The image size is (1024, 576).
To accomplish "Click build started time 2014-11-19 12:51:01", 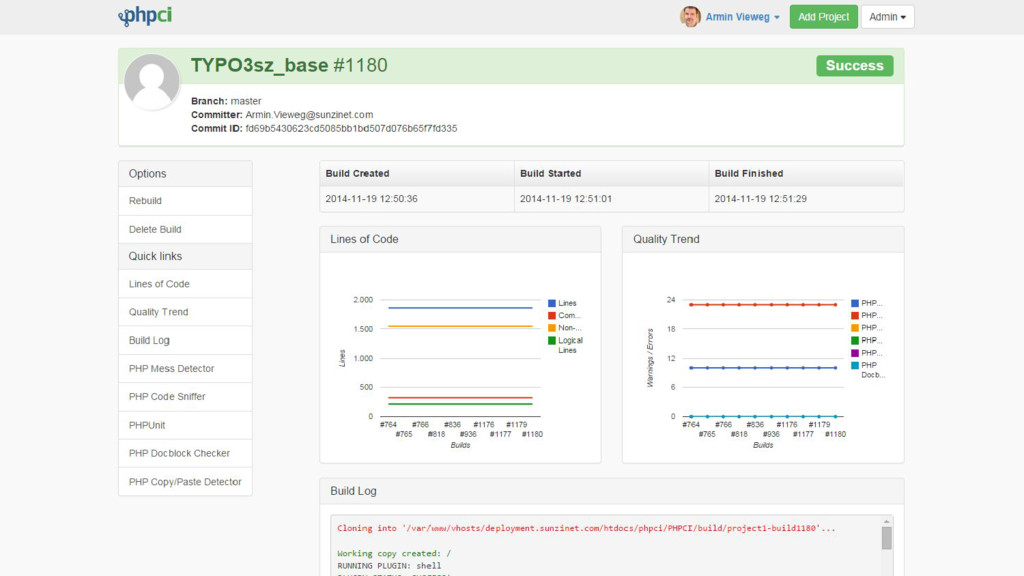I will click(566, 199).
